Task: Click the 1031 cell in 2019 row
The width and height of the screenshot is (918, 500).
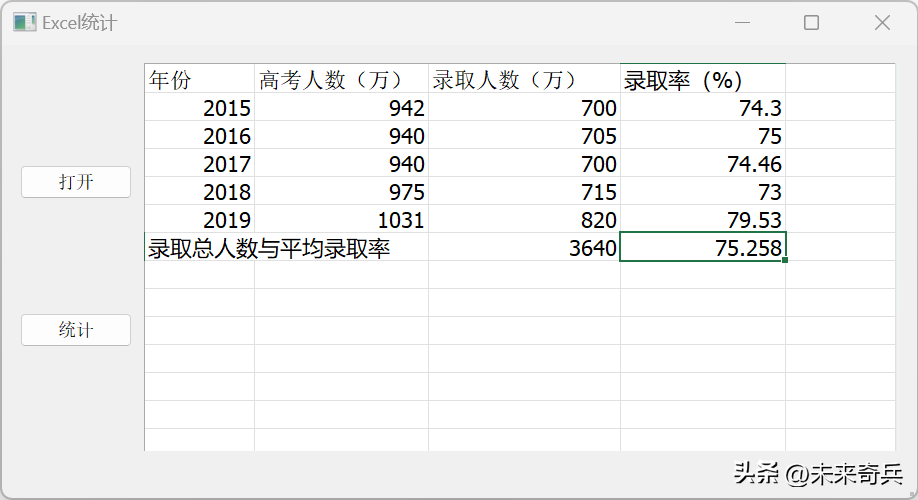Action: tap(341, 219)
